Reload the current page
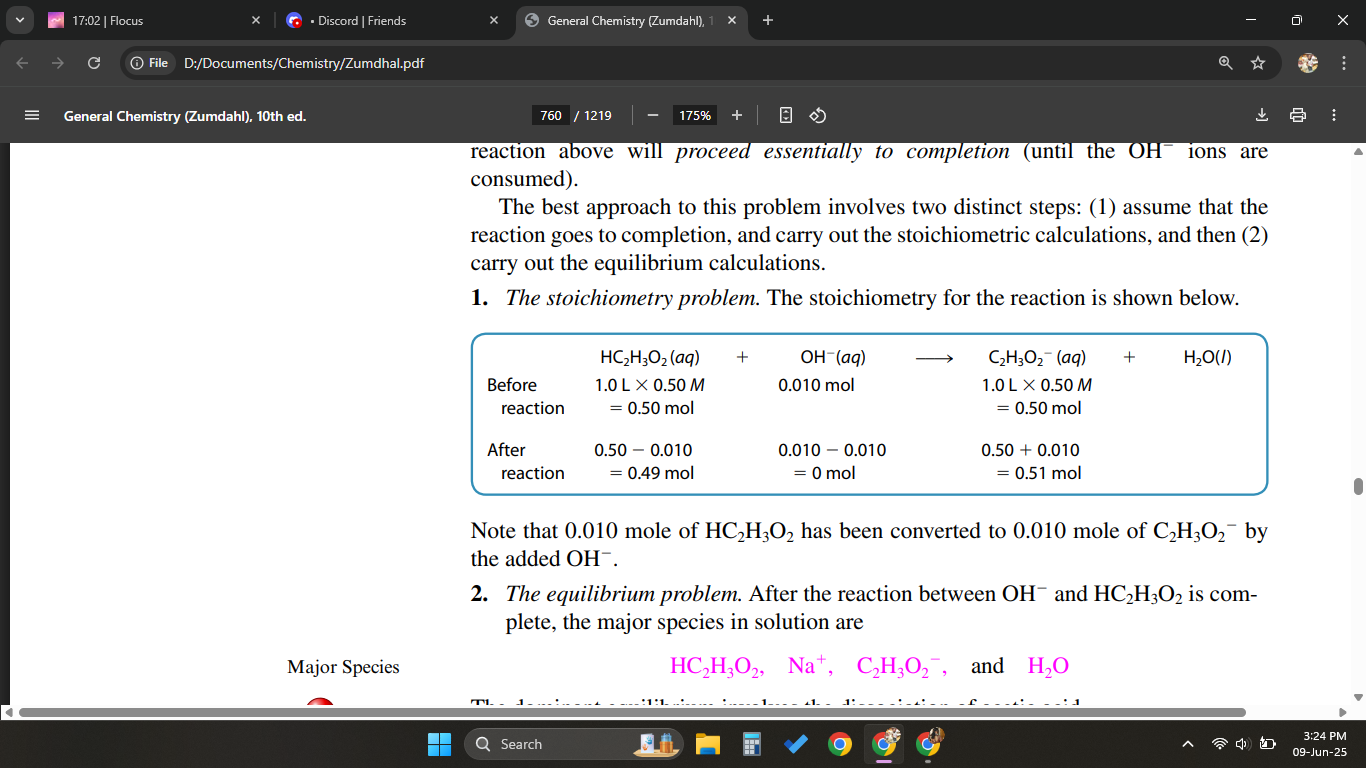The image size is (1366, 768). 94,63
